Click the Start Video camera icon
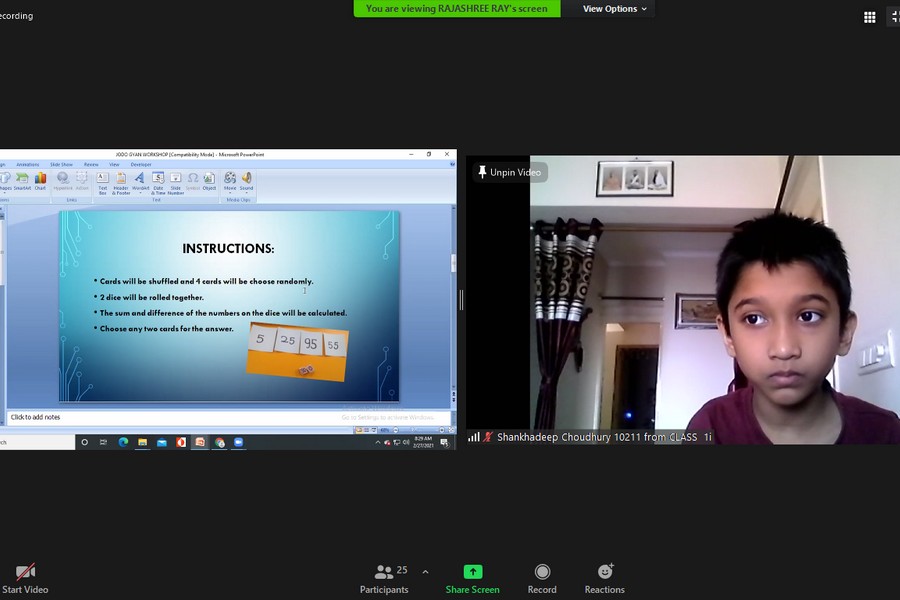The width and height of the screenshot is (900, 600). [x=25, y=571]
